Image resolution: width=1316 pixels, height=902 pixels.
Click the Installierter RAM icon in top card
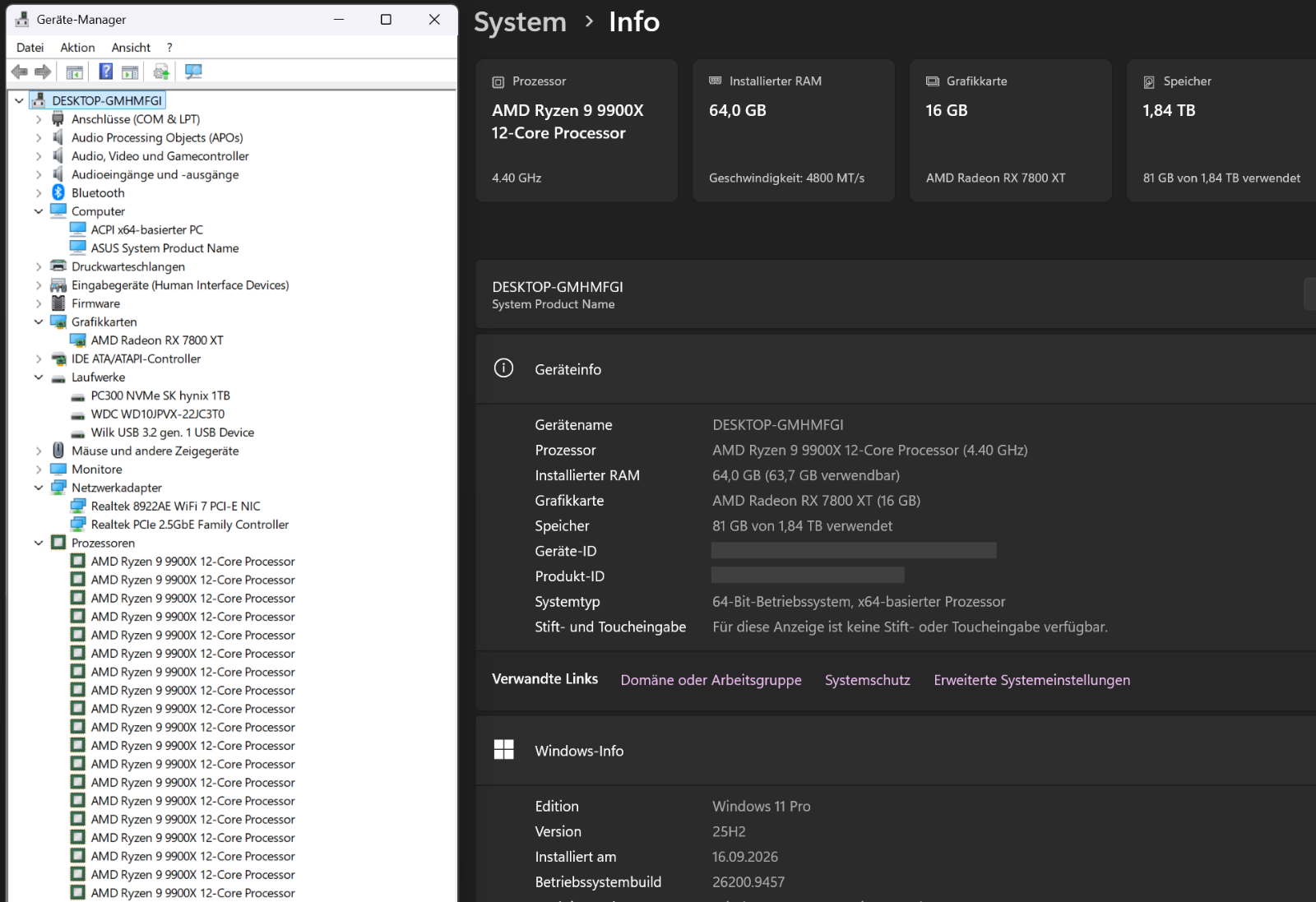coord(715,81)
